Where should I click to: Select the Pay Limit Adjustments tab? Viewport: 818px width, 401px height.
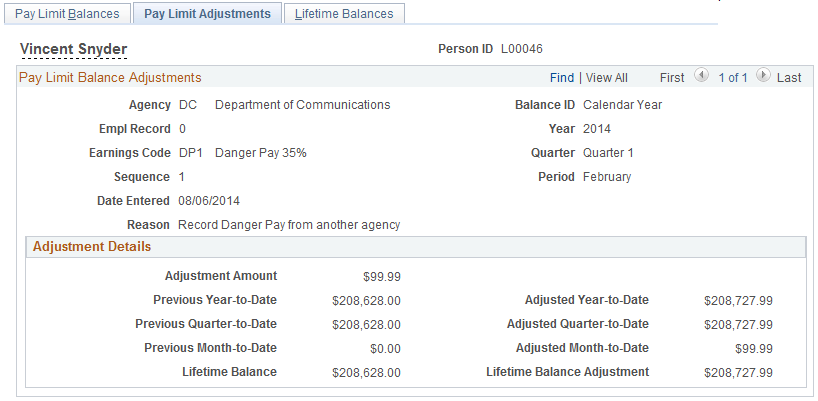[207, 14]
